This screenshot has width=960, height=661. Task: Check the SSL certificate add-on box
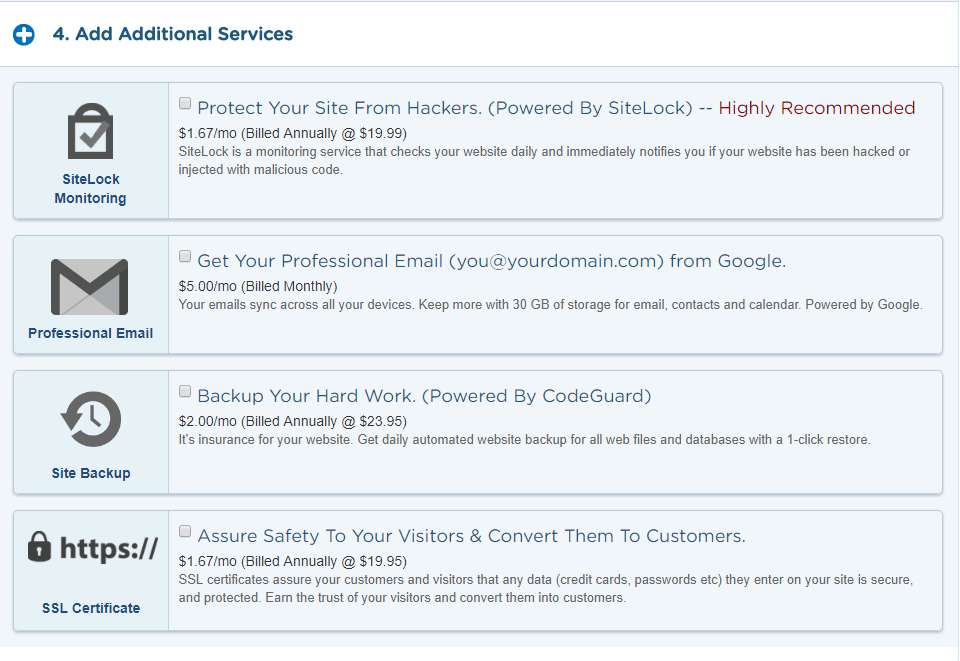pos(185,531)
